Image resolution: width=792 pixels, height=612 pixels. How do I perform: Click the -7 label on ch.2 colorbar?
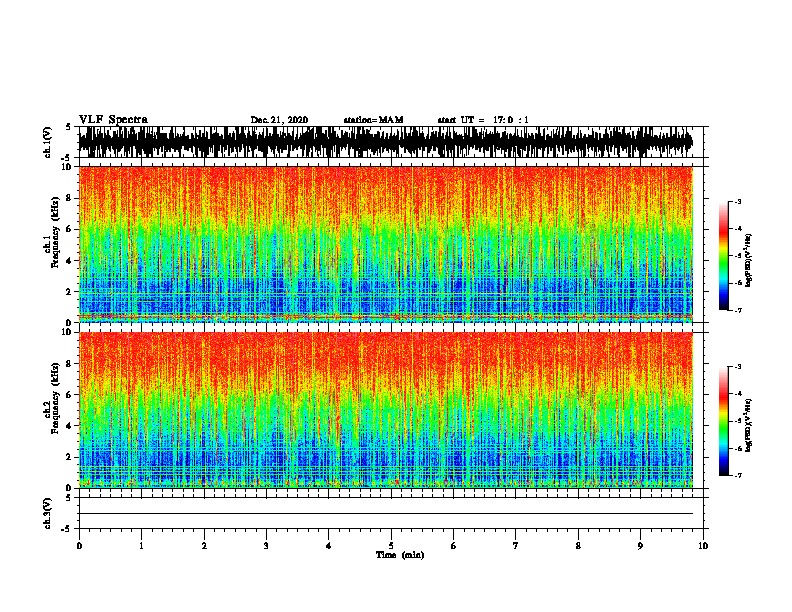tap(737, 475)
